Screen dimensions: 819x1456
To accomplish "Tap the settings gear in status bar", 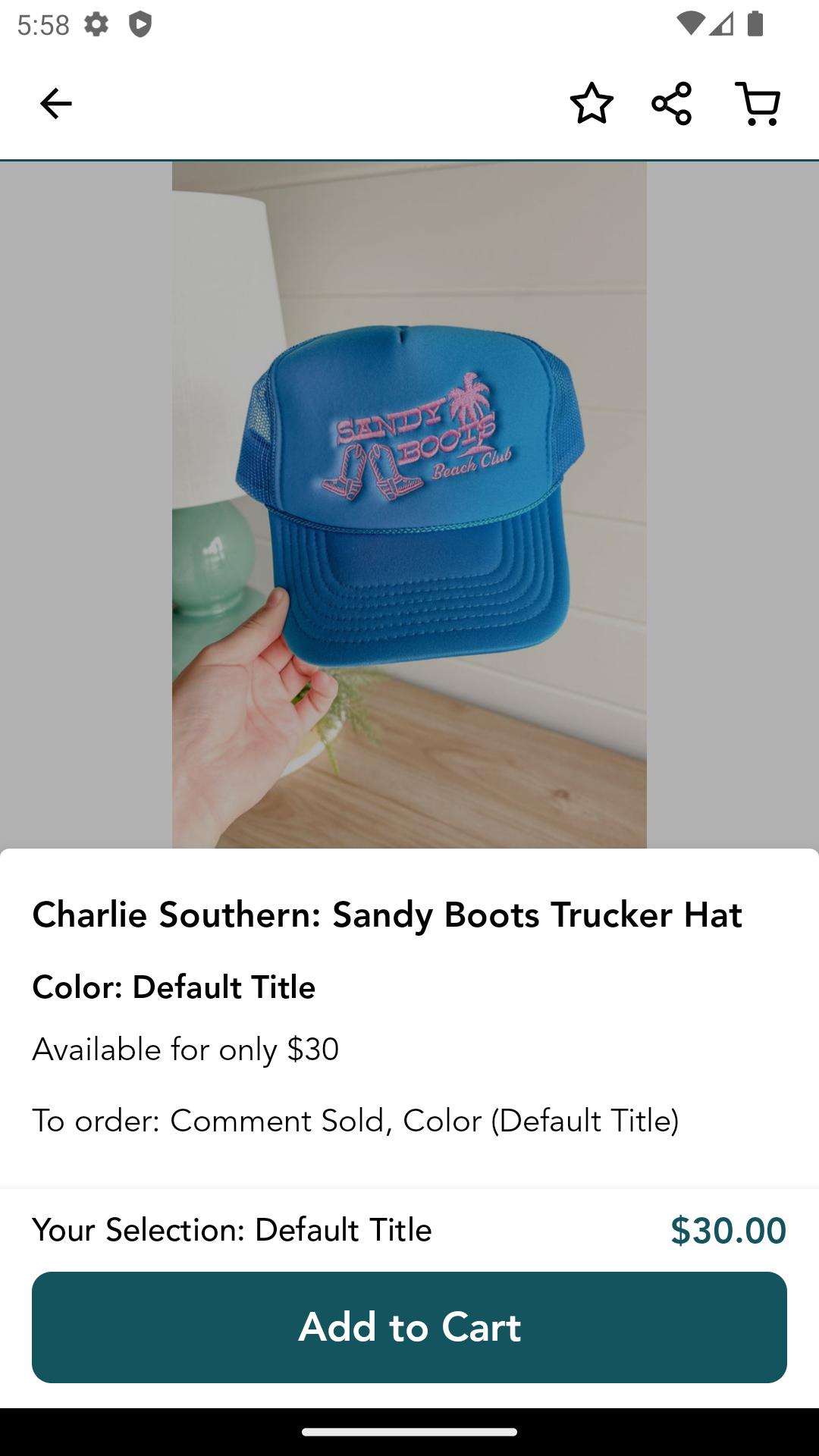I will (96, 25).
